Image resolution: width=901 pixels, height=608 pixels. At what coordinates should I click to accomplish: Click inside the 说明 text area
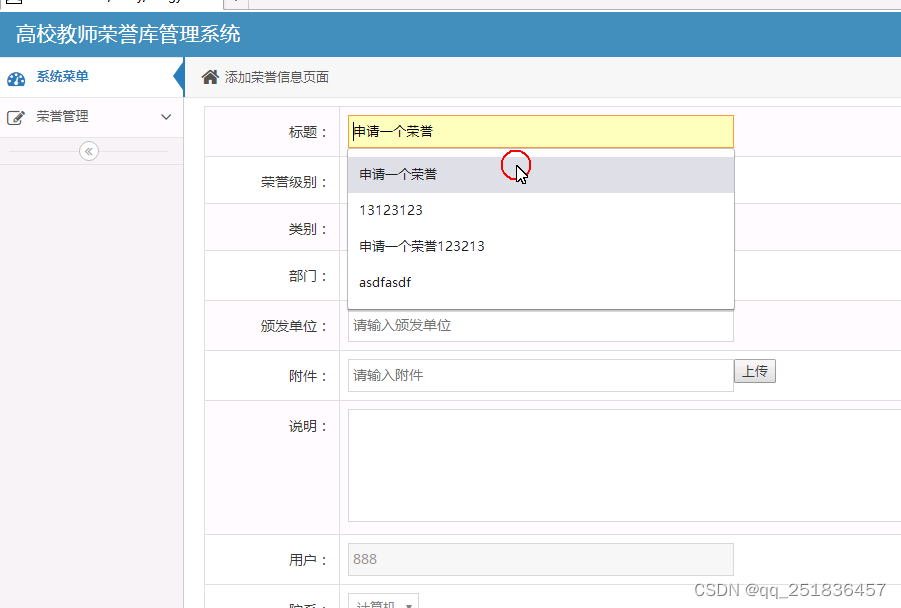point(620,465)
